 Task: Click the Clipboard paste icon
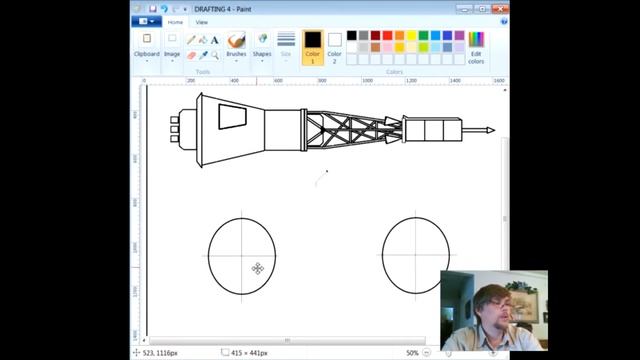[147, 39]
